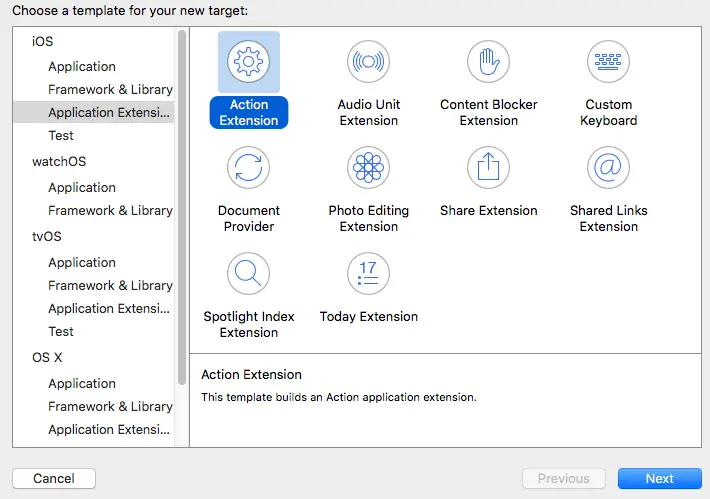This screenshot has width=710, height=499.
Task: Choose the Audio Unit Extension template icon
Action: tap(368, 62)
